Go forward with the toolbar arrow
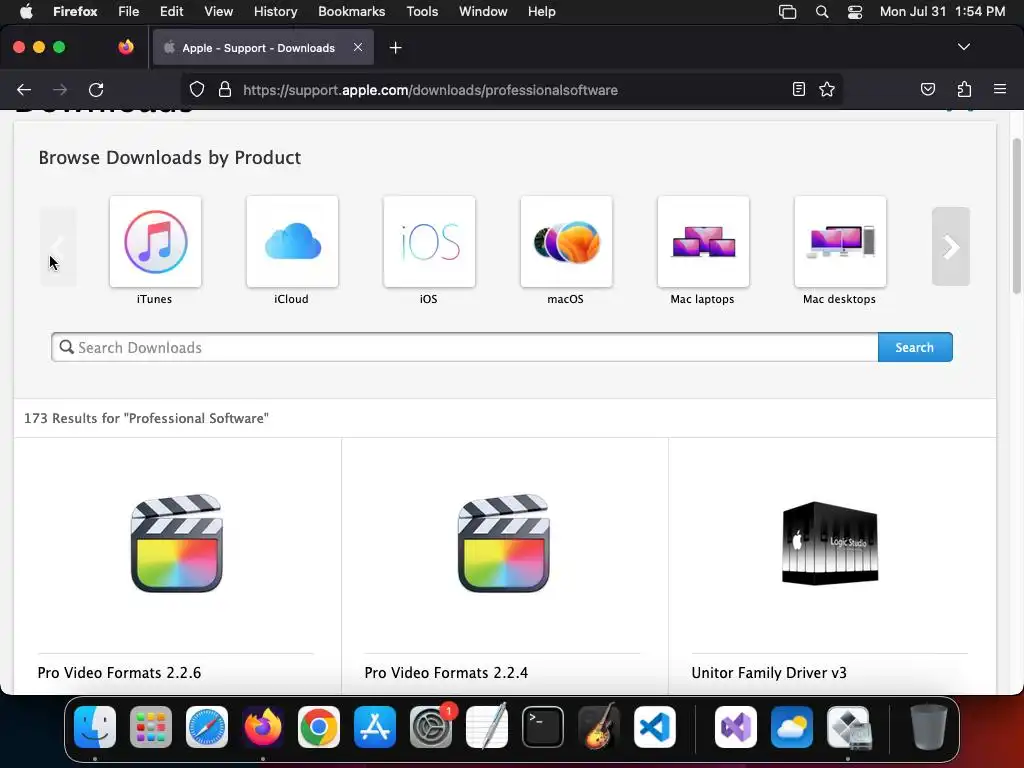 60,90
